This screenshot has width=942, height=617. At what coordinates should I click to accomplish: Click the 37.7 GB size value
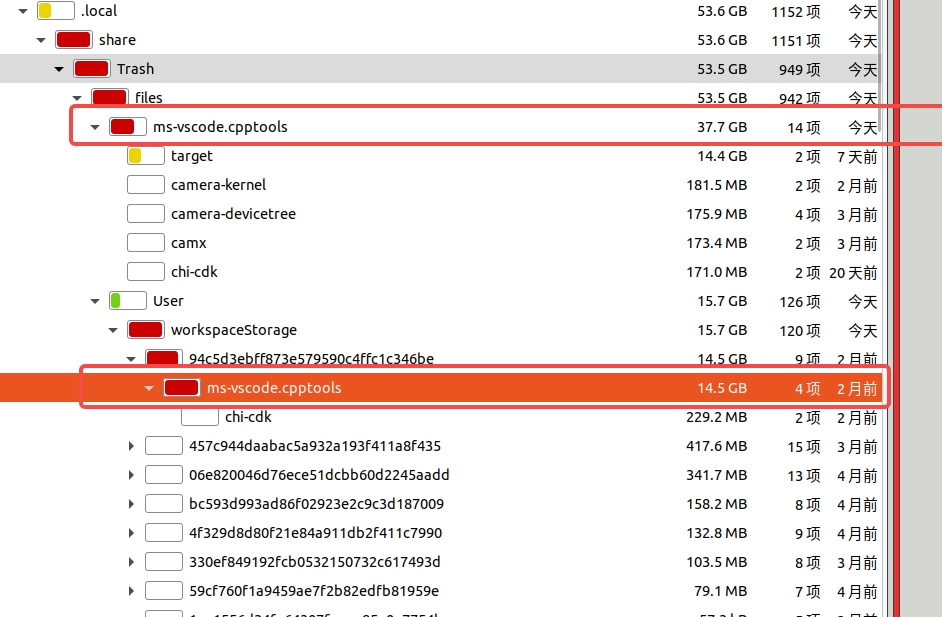click(722, 127)
